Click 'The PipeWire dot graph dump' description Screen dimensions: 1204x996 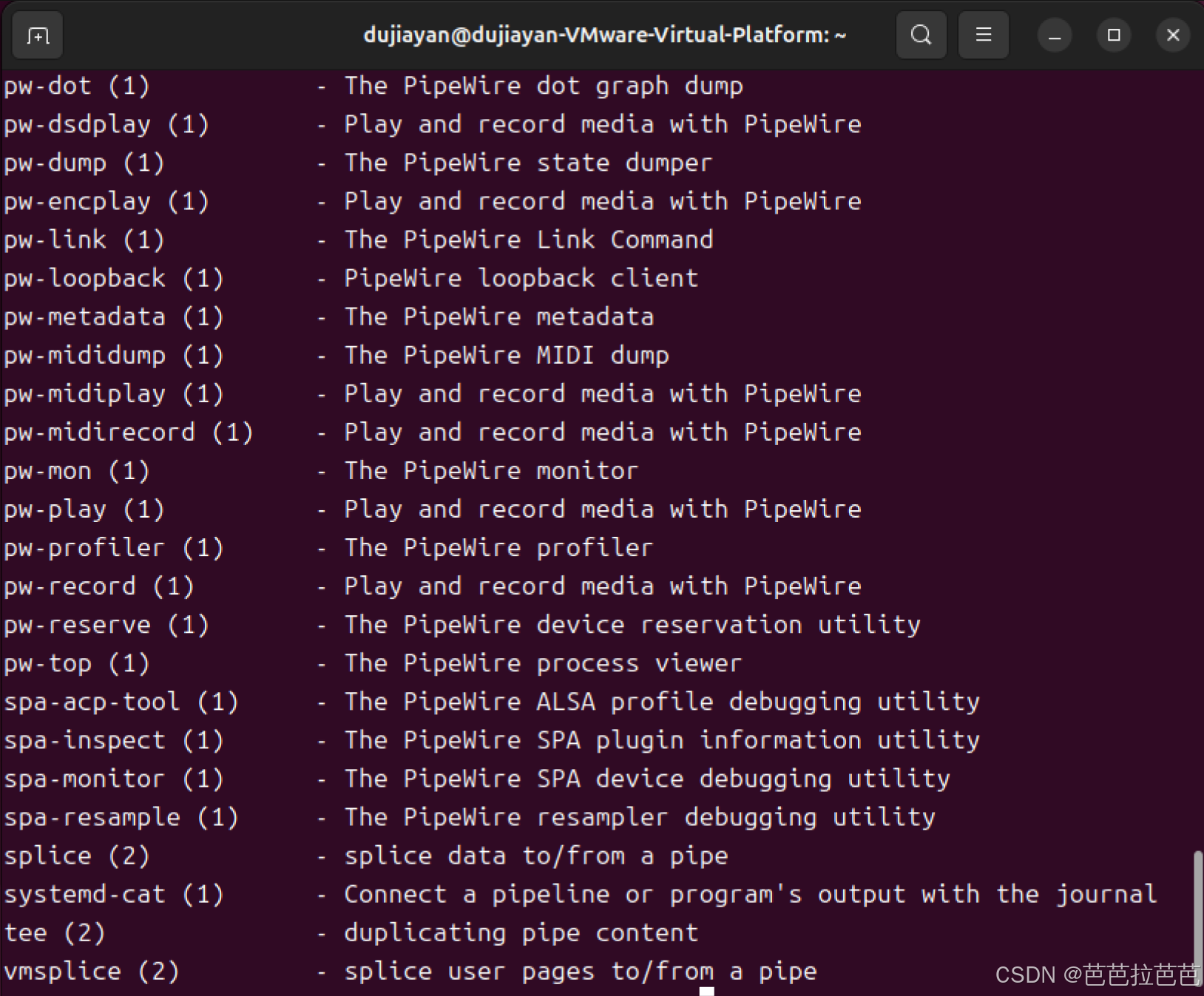click(x=544, y=87)
